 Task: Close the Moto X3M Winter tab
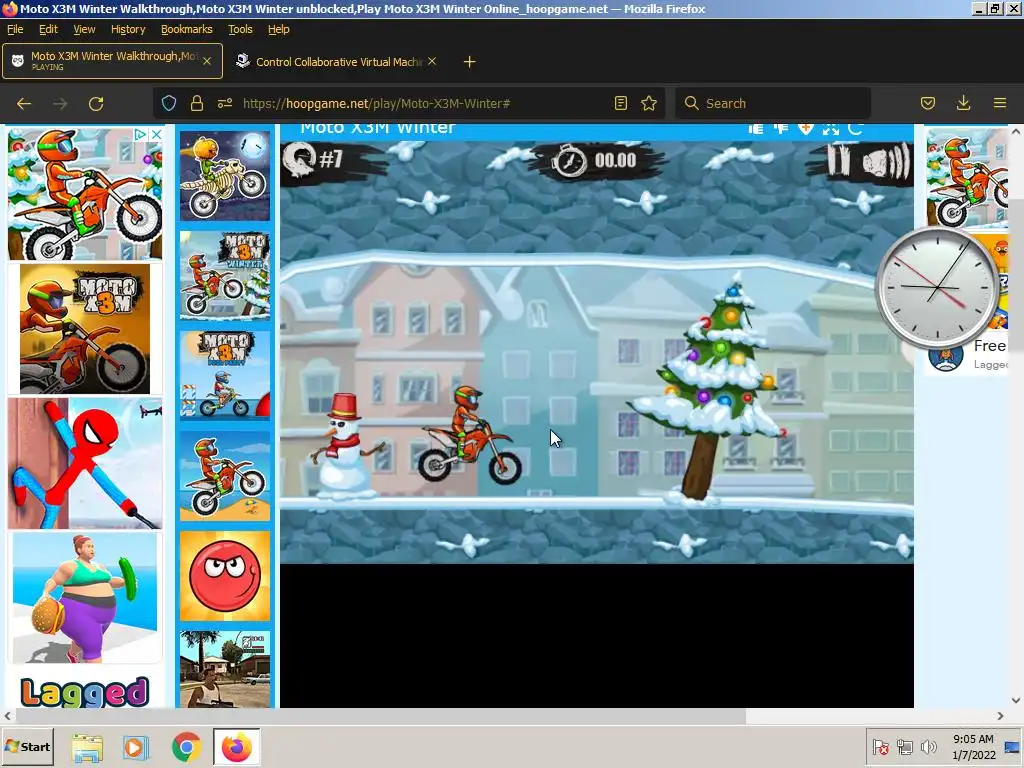207,61
